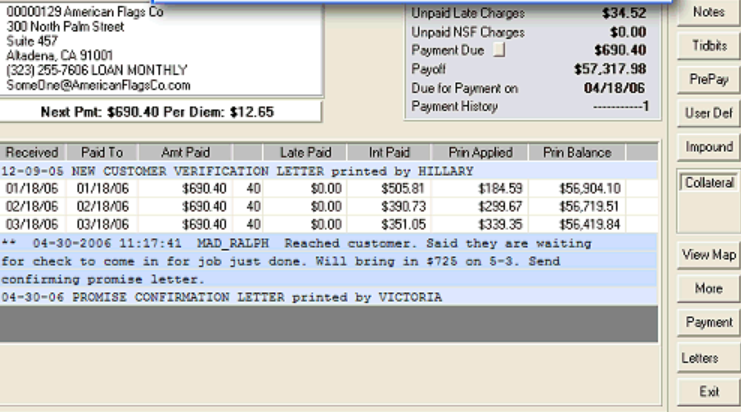Click principal applied $184.59

click(500, 189)
